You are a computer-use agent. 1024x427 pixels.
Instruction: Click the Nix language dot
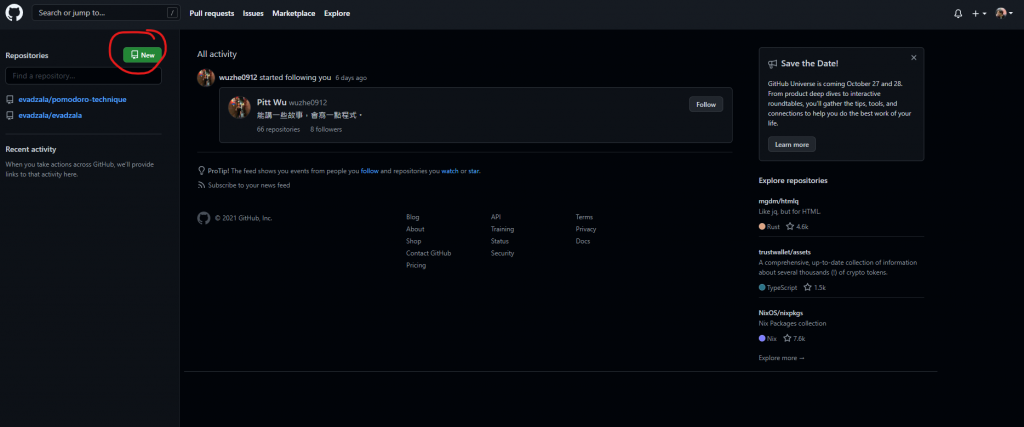[x=762, y=339]
